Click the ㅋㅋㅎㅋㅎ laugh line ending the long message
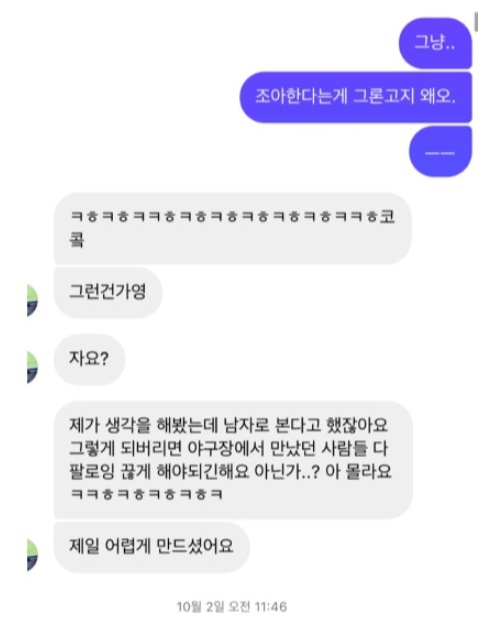 tap(146, 494)
